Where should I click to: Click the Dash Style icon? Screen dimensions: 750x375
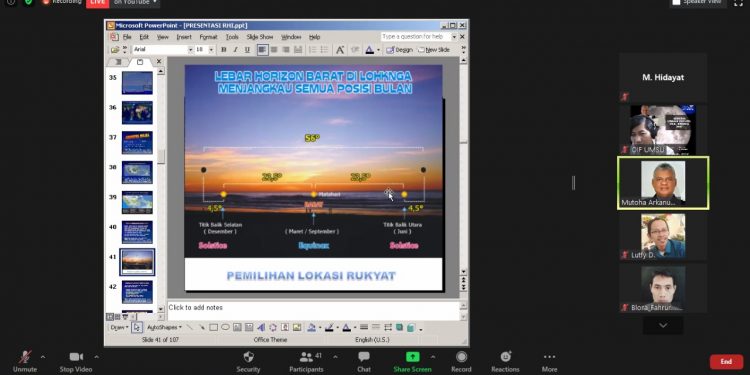pos(376,327)
